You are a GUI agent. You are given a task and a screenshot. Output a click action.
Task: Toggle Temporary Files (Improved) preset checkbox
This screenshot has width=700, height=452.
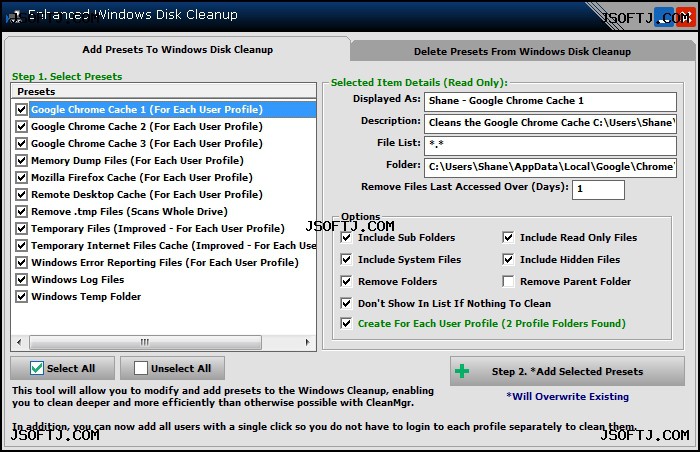click(21, 228)
